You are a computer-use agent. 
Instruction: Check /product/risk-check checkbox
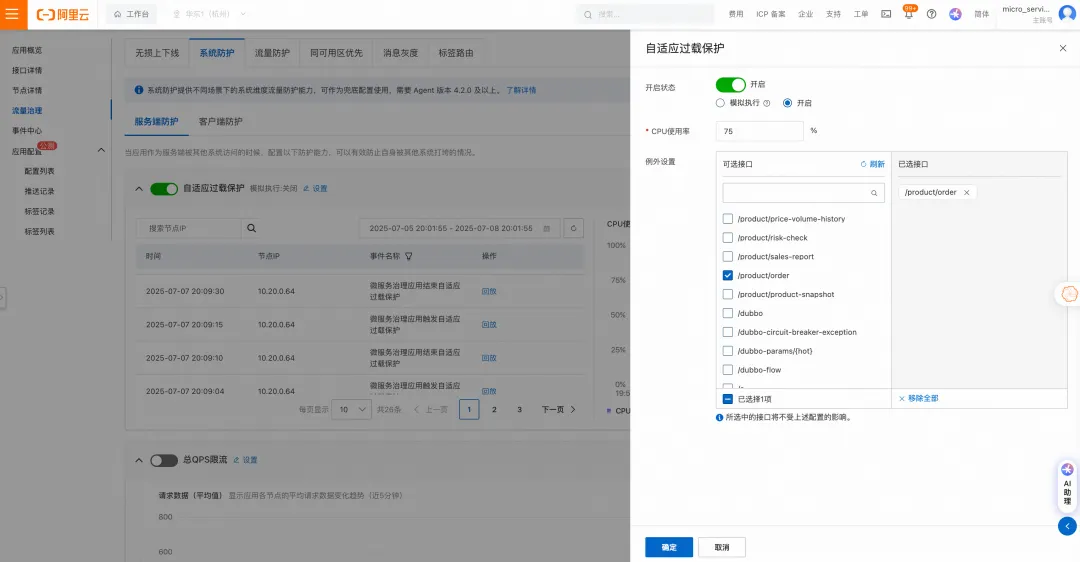click(727, 238)
